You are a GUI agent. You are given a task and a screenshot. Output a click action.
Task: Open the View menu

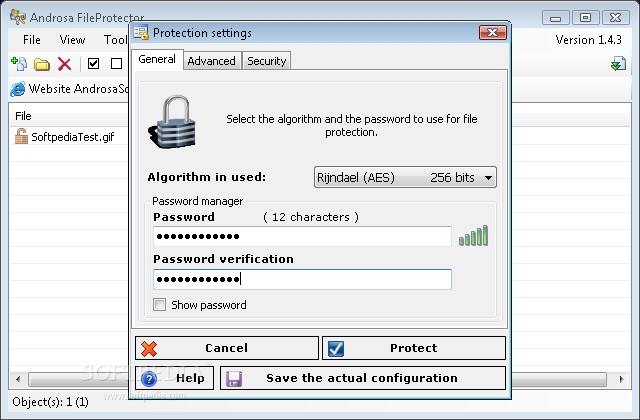click(x=72, y=40)
